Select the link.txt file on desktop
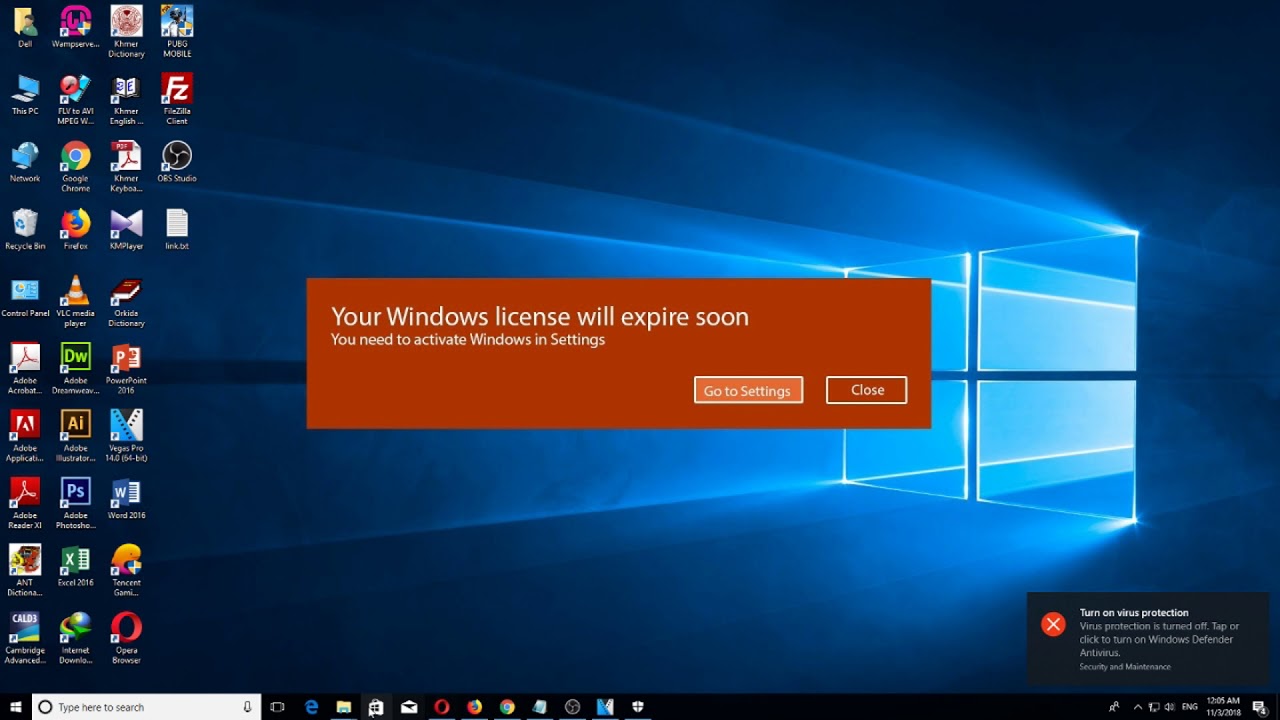Viewport: 1280px width, 720px height. 177,229
